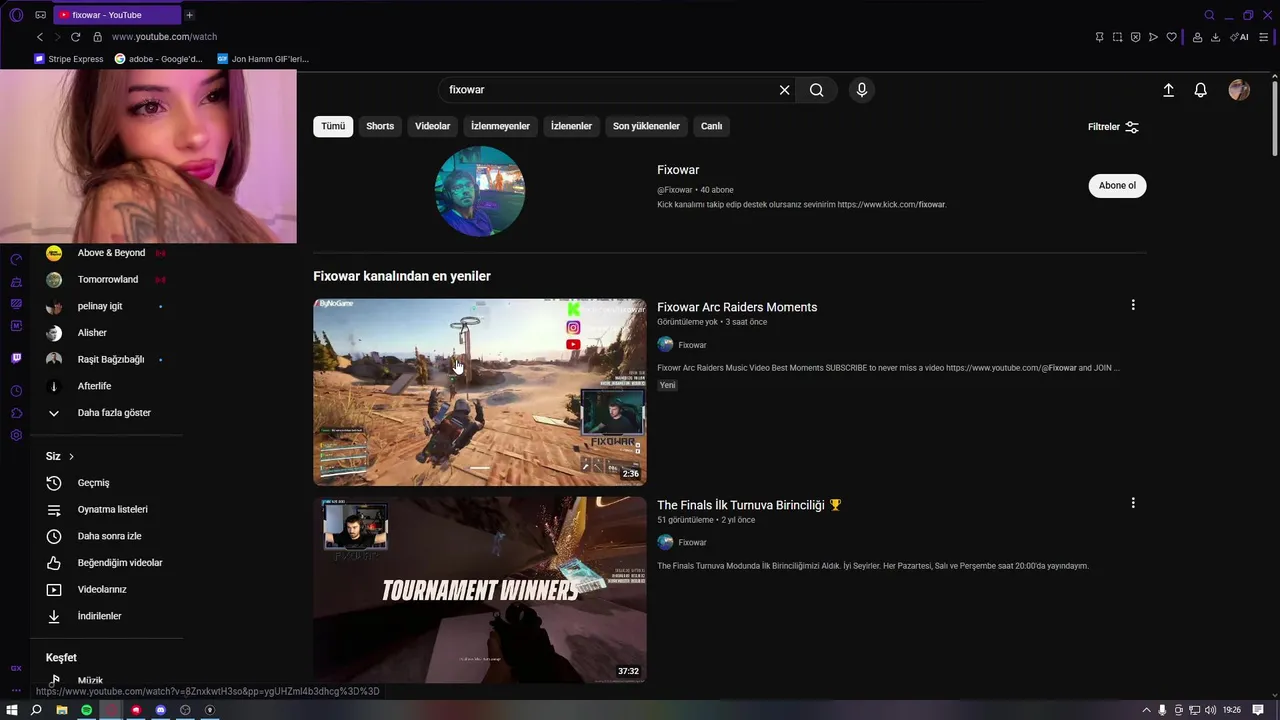The height and width of the screenshot is (720, 1280).
Task: Play the Arc Raiders Moments thumbnail
Action: tap(480, 392)
